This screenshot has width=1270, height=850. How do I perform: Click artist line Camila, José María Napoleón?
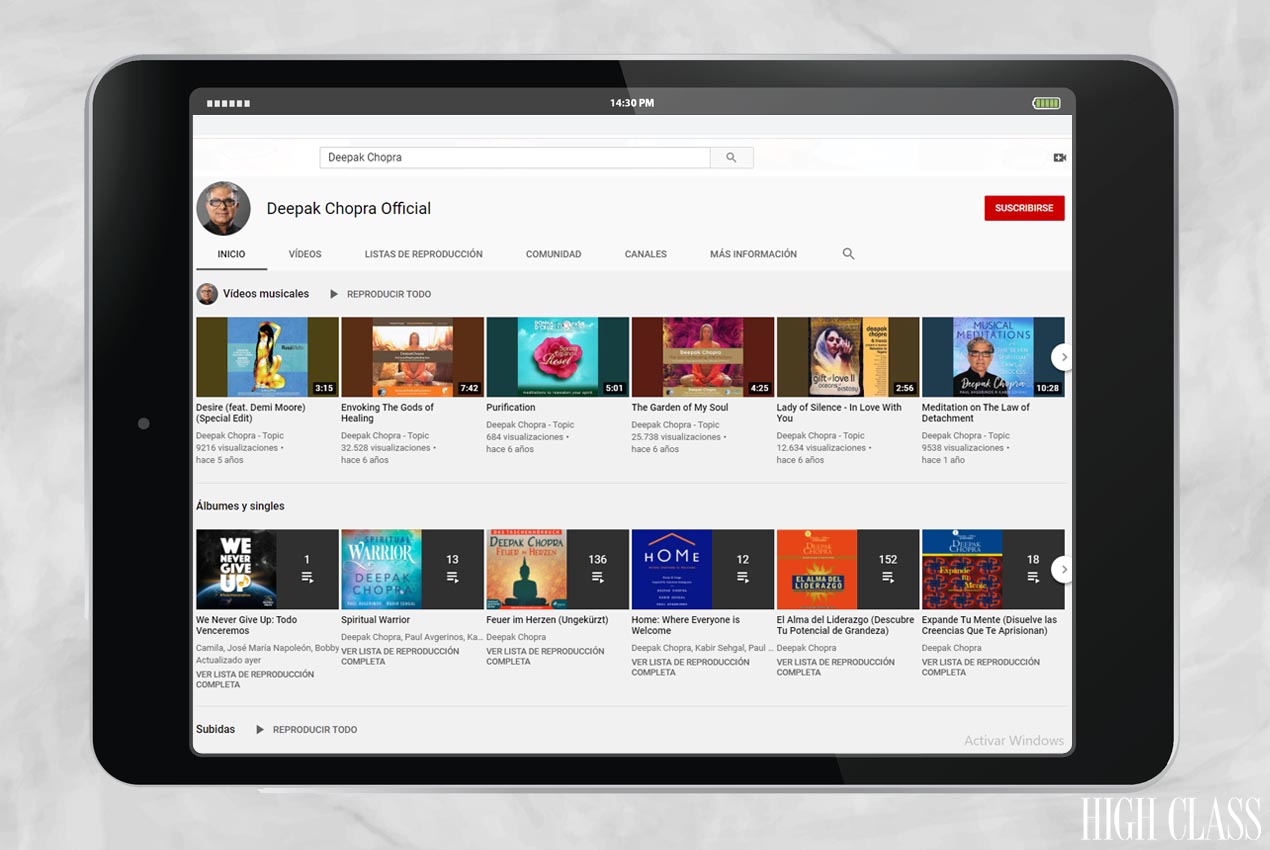(267, 648)
